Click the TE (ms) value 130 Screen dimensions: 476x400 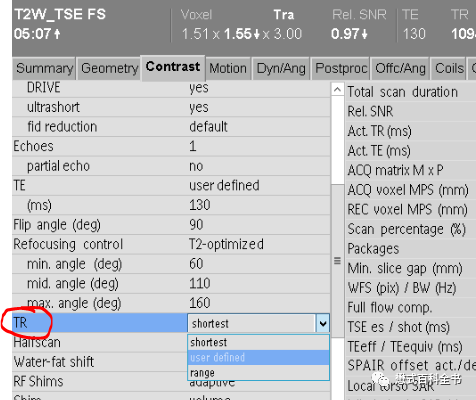point(200,205)
